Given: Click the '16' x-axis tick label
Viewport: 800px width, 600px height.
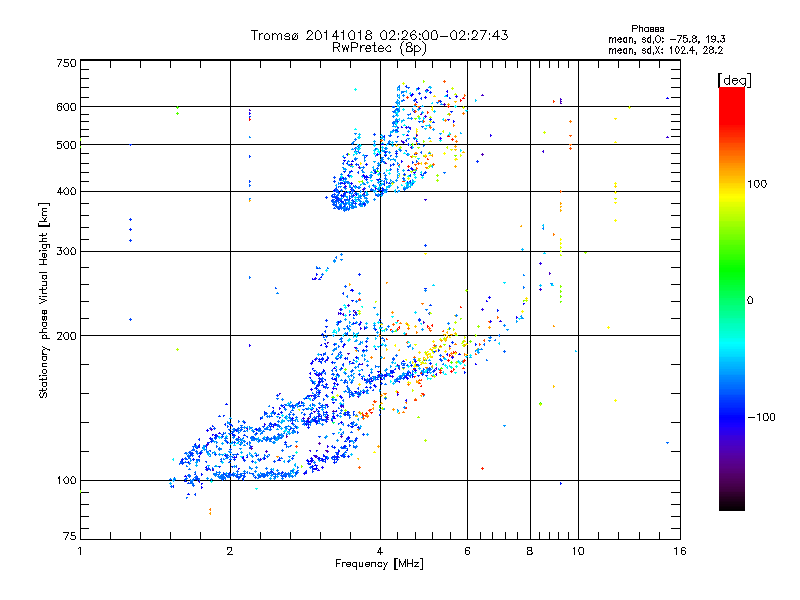Looking at the screenshot, I should [680, 551].
